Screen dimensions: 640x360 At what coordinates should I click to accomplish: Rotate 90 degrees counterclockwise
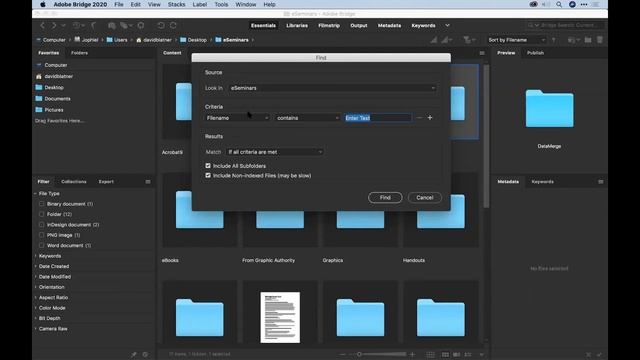point(161,25)
